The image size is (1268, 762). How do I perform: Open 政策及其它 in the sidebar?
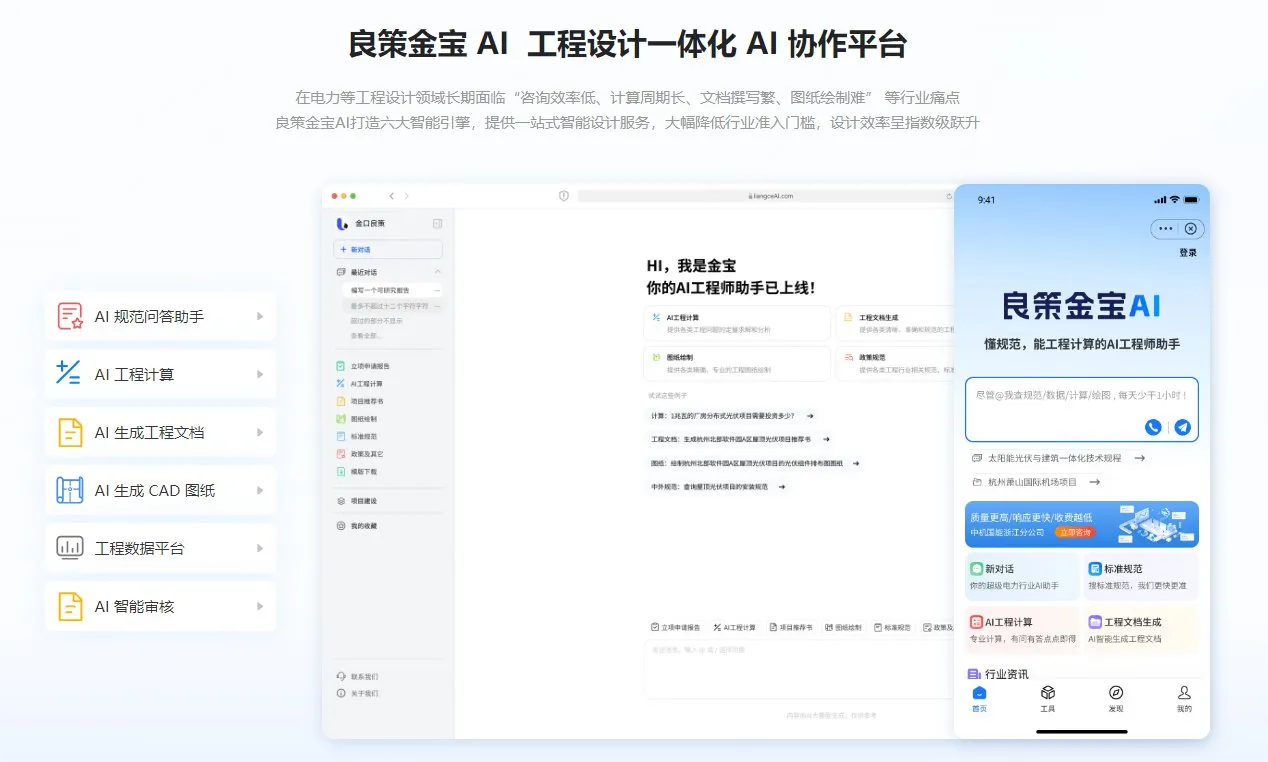[x=360, y=454]
